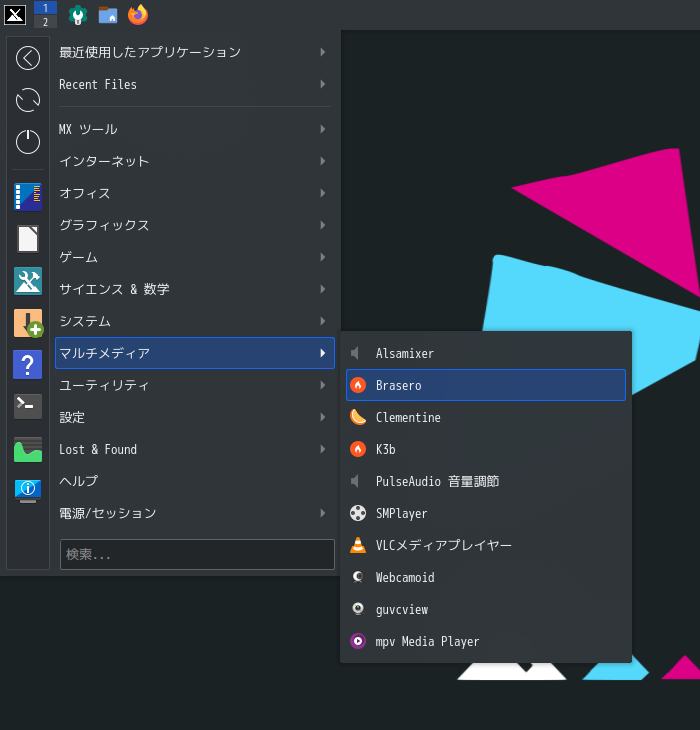The height and width of the screenshot is (730, 700).
Task: Click the K3b flame icon
Action: click(x=358, y=449)
